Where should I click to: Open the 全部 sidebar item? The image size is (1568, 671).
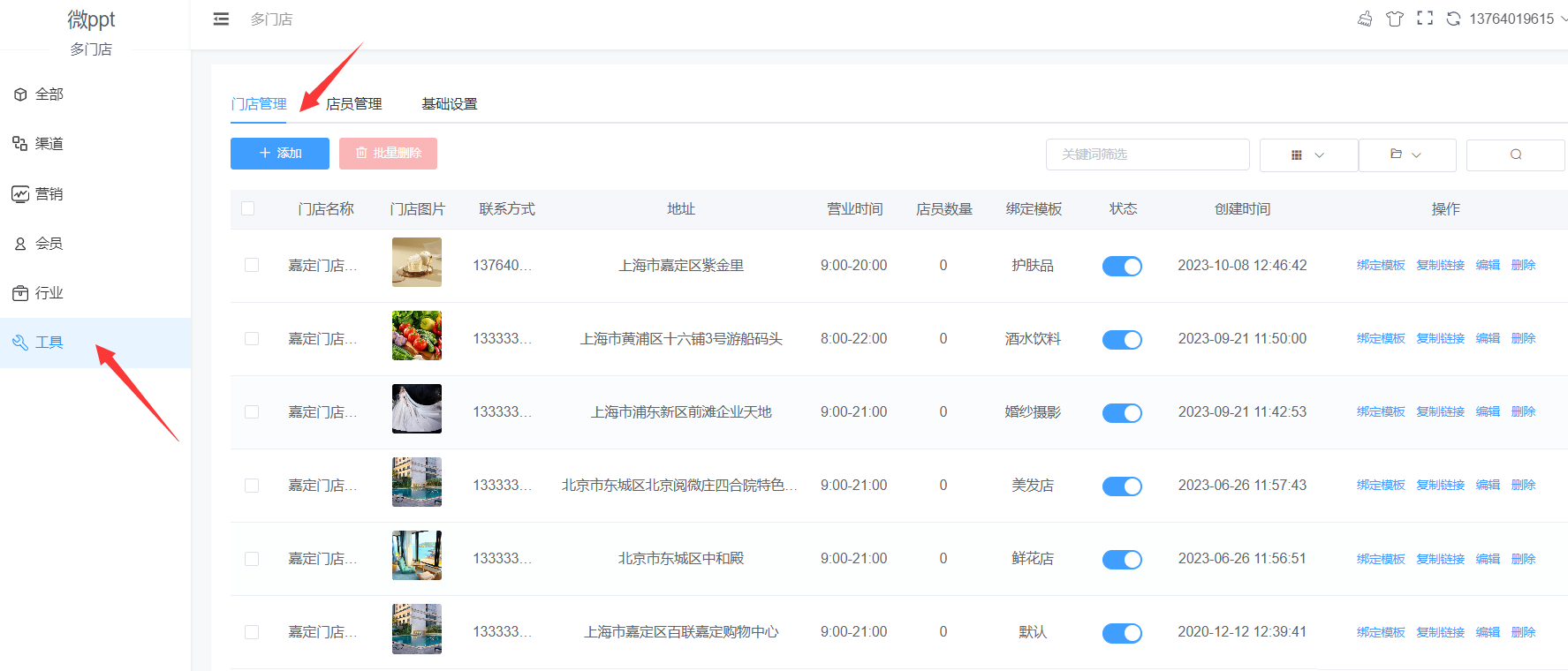pyautogui.click(x=95, y=94)
